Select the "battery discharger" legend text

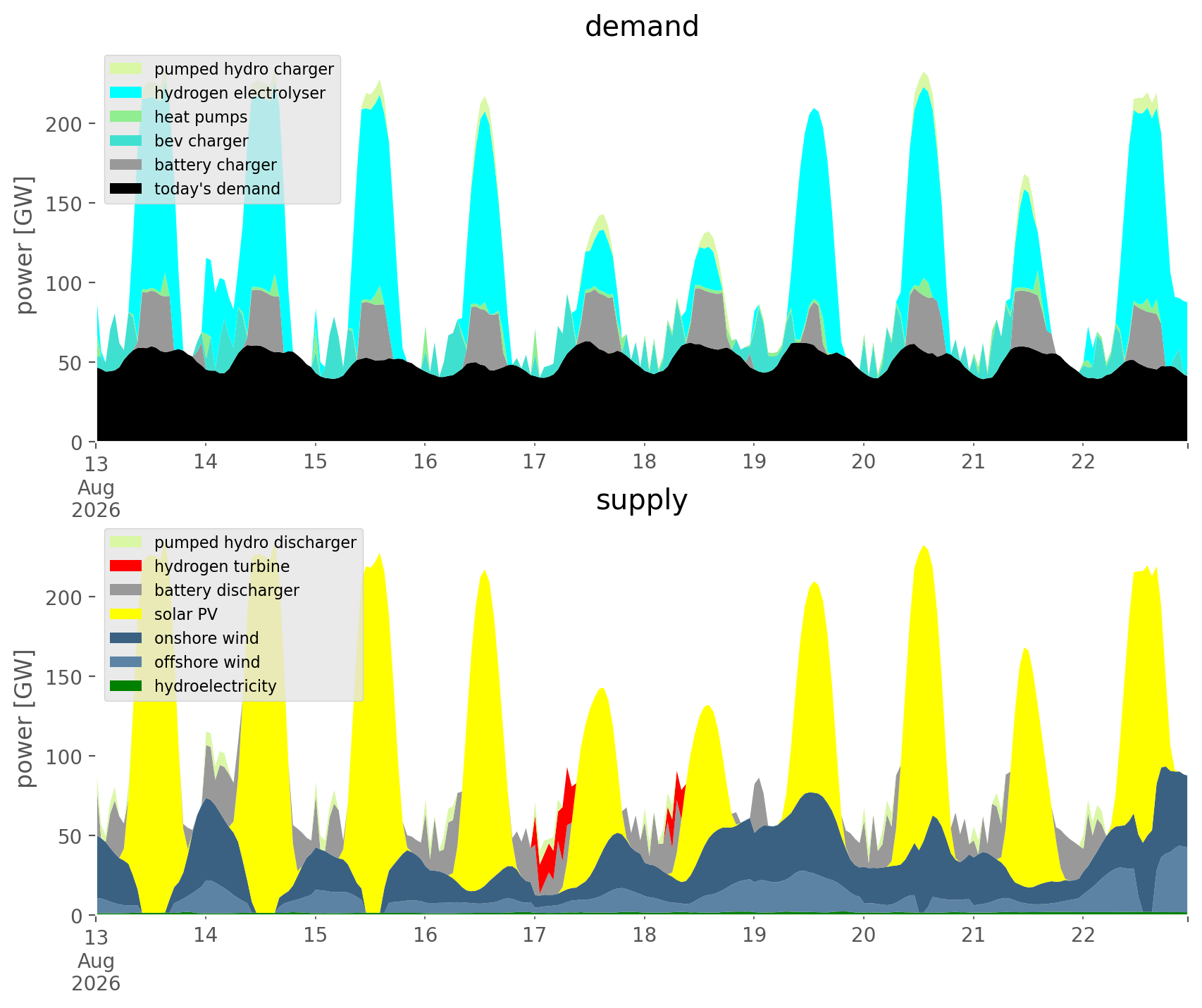point(227,590)
